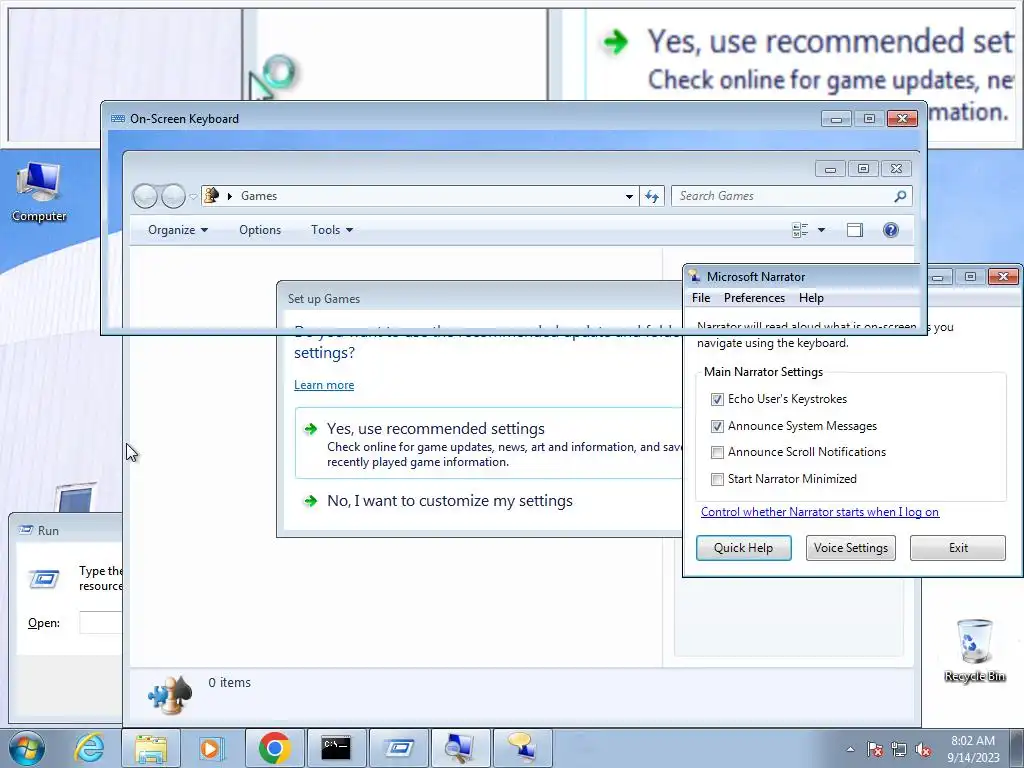1024x768 pixels.
Task: Click the Games Explorer help icon
Action: coord(891,230)
